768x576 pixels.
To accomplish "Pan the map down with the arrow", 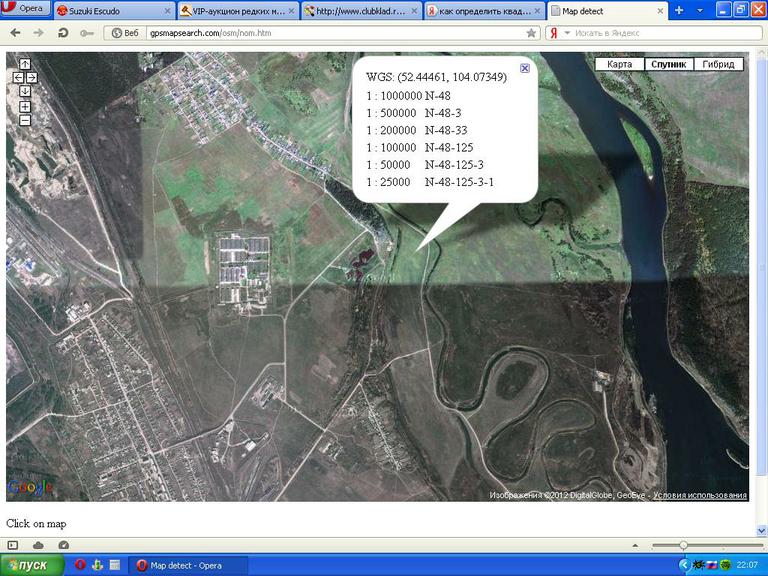I will click(x=25, y=91).
